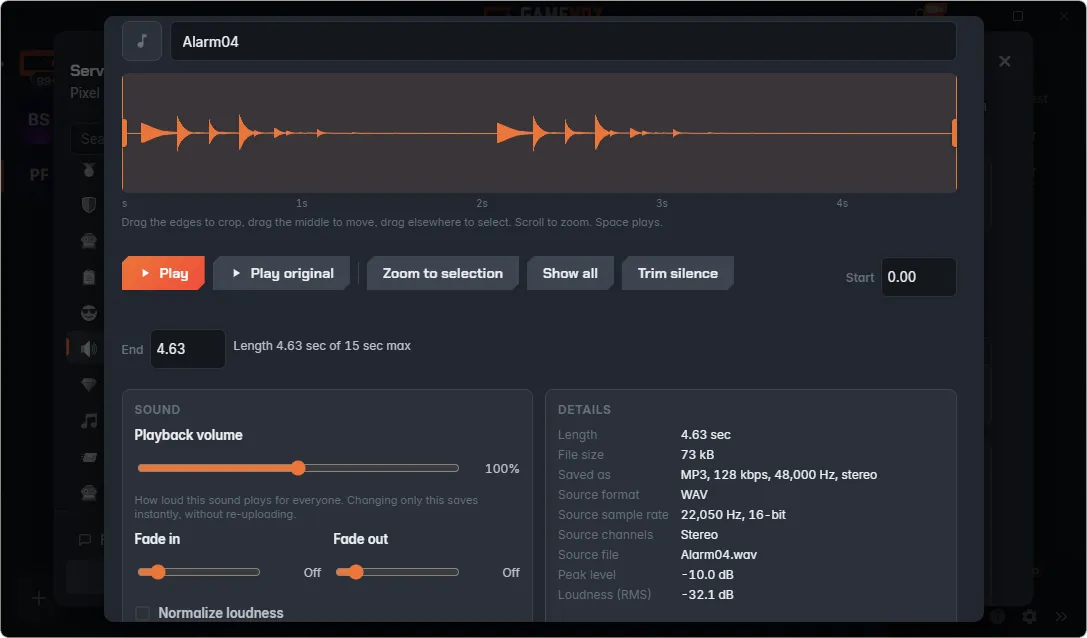Click the 'Stereo' source channels value
This screenshot has width=1087, height=638.
(699, 535)
